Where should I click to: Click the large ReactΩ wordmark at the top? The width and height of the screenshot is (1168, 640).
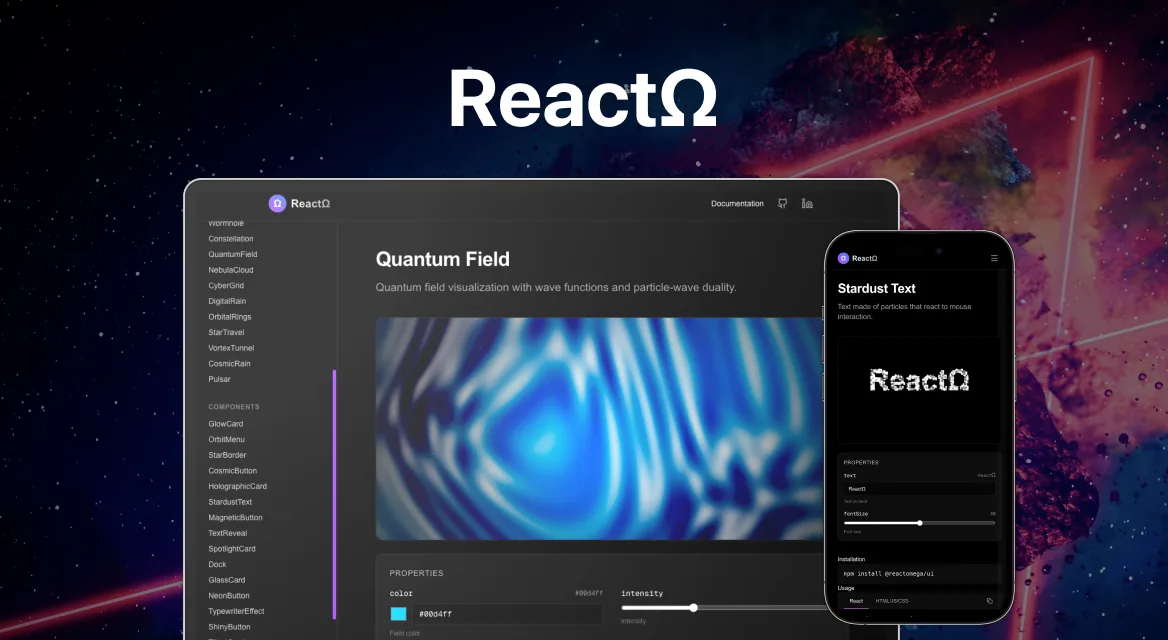(x=583, y=97)
